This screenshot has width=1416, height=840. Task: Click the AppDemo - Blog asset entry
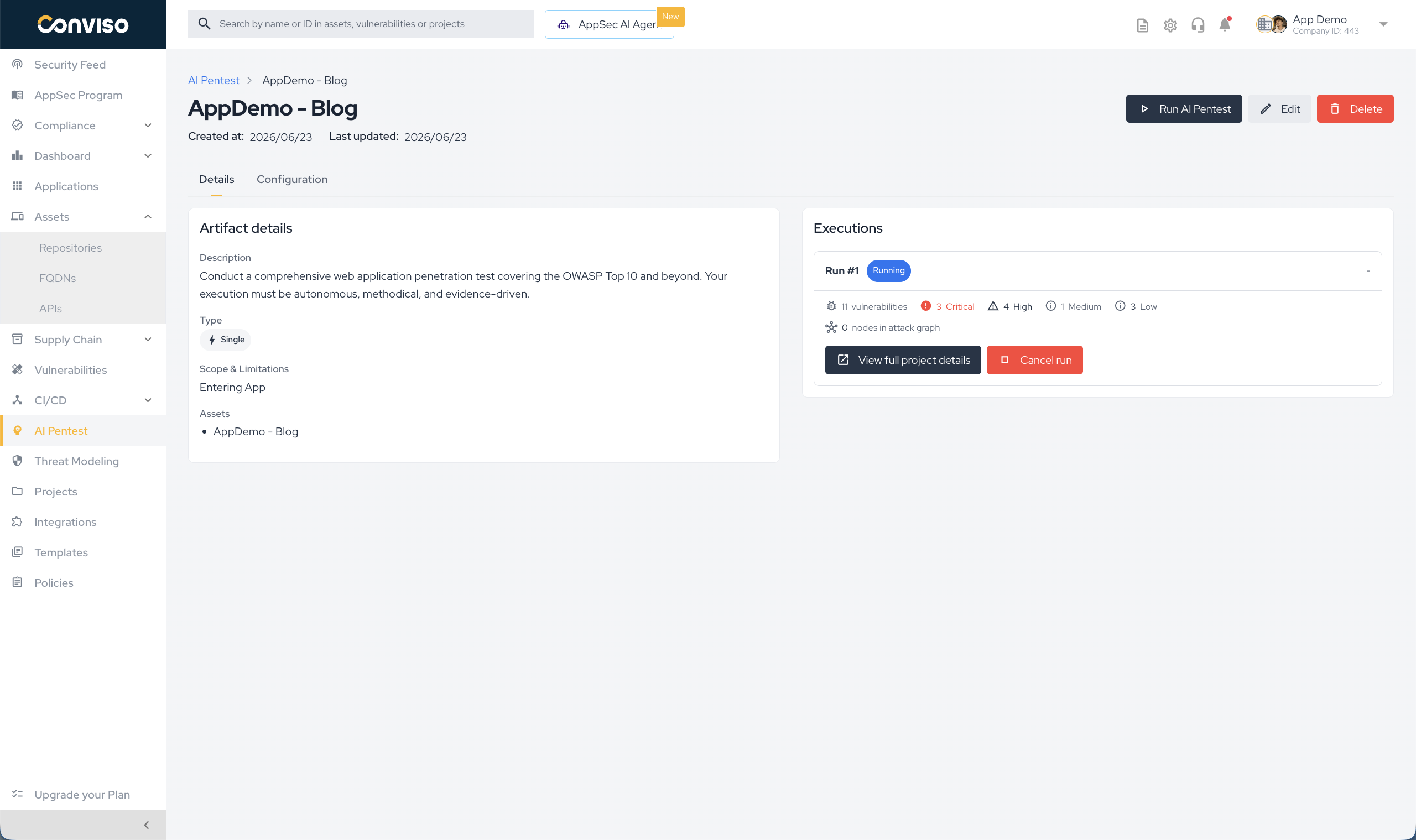(x=256, y=432)
